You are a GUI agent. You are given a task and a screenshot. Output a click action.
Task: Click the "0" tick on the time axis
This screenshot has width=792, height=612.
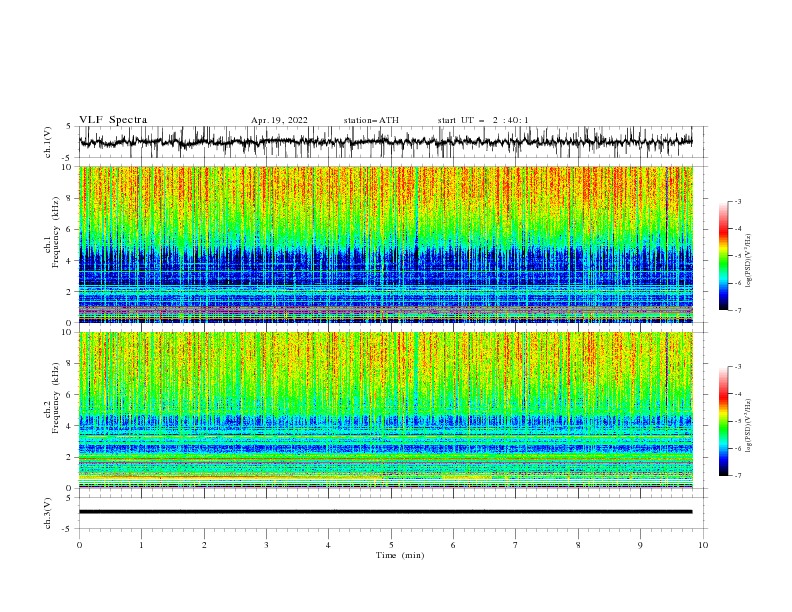79,545
